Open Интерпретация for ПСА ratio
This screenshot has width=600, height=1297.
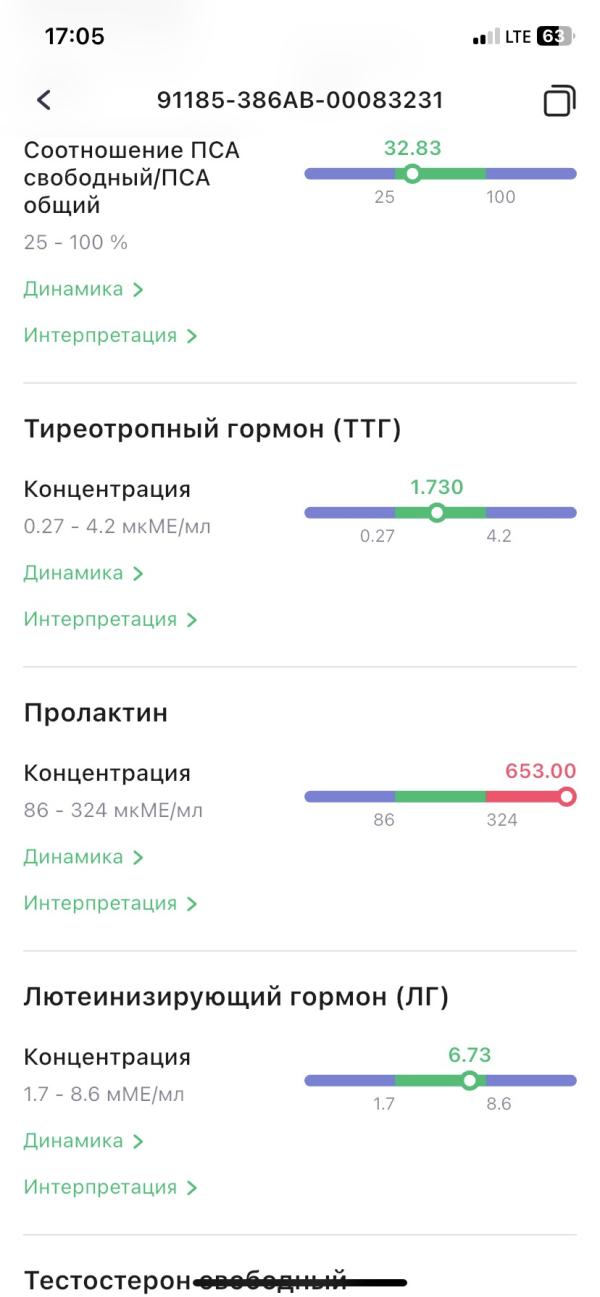coord(110,335)
